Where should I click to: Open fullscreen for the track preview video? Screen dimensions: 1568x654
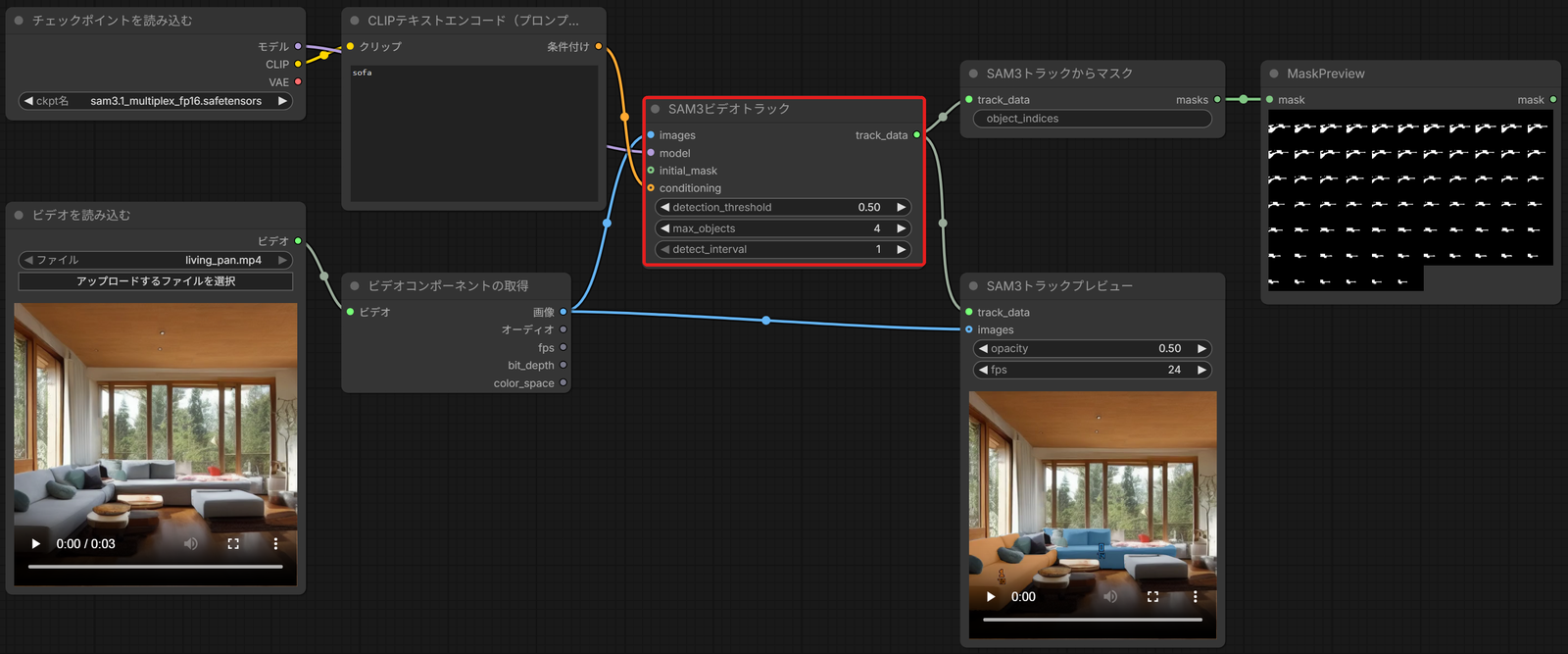point(1152,596)
